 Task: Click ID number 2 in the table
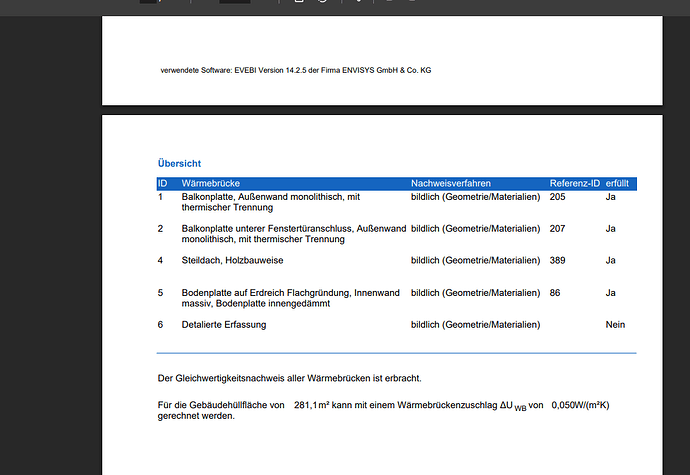pyautogui.click(x=160, y=228)
